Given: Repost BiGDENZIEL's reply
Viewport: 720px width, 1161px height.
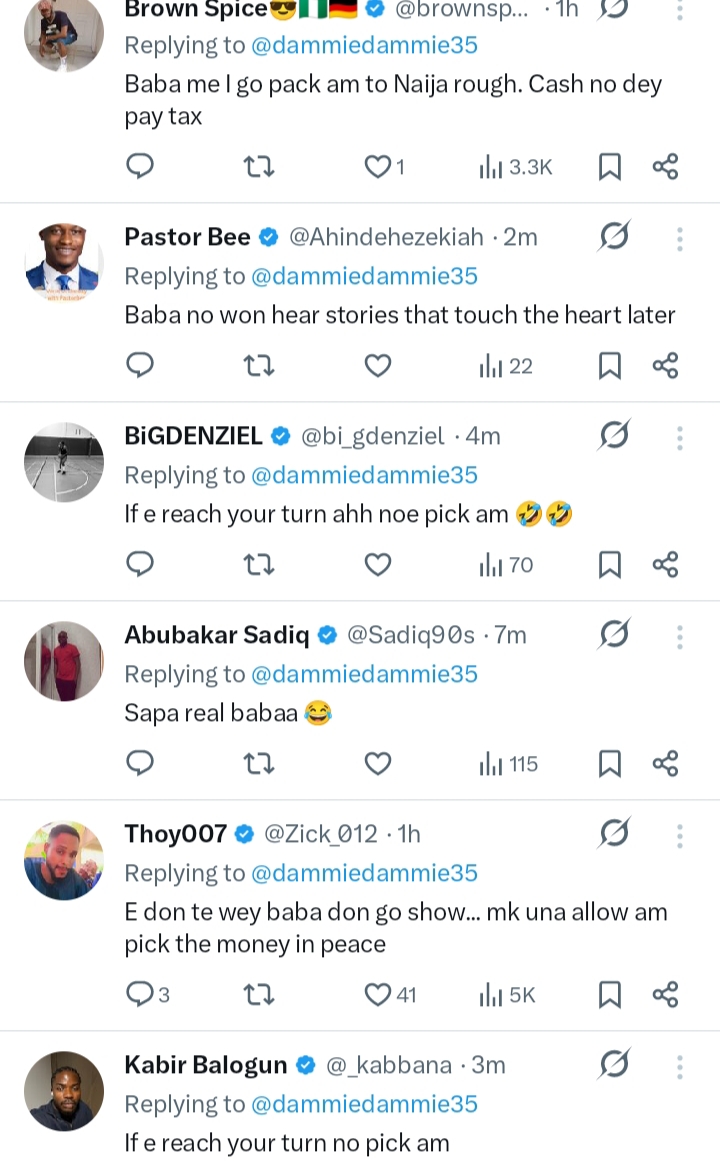Looking at the screenshot, I should (259, 565).
